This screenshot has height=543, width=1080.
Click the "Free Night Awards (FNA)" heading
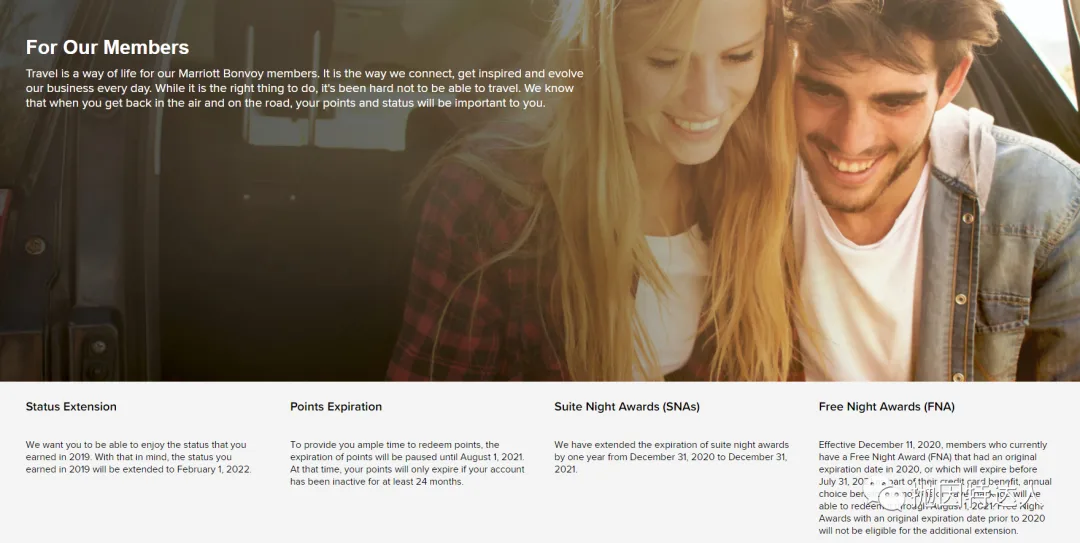[886, 407]
